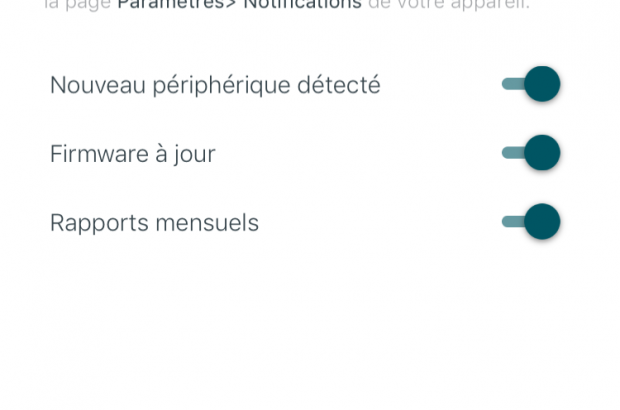Disable the Firmware à jour switch
This screenshot has height=410, width=620.
pyautogui.click(x=530, y=154)
